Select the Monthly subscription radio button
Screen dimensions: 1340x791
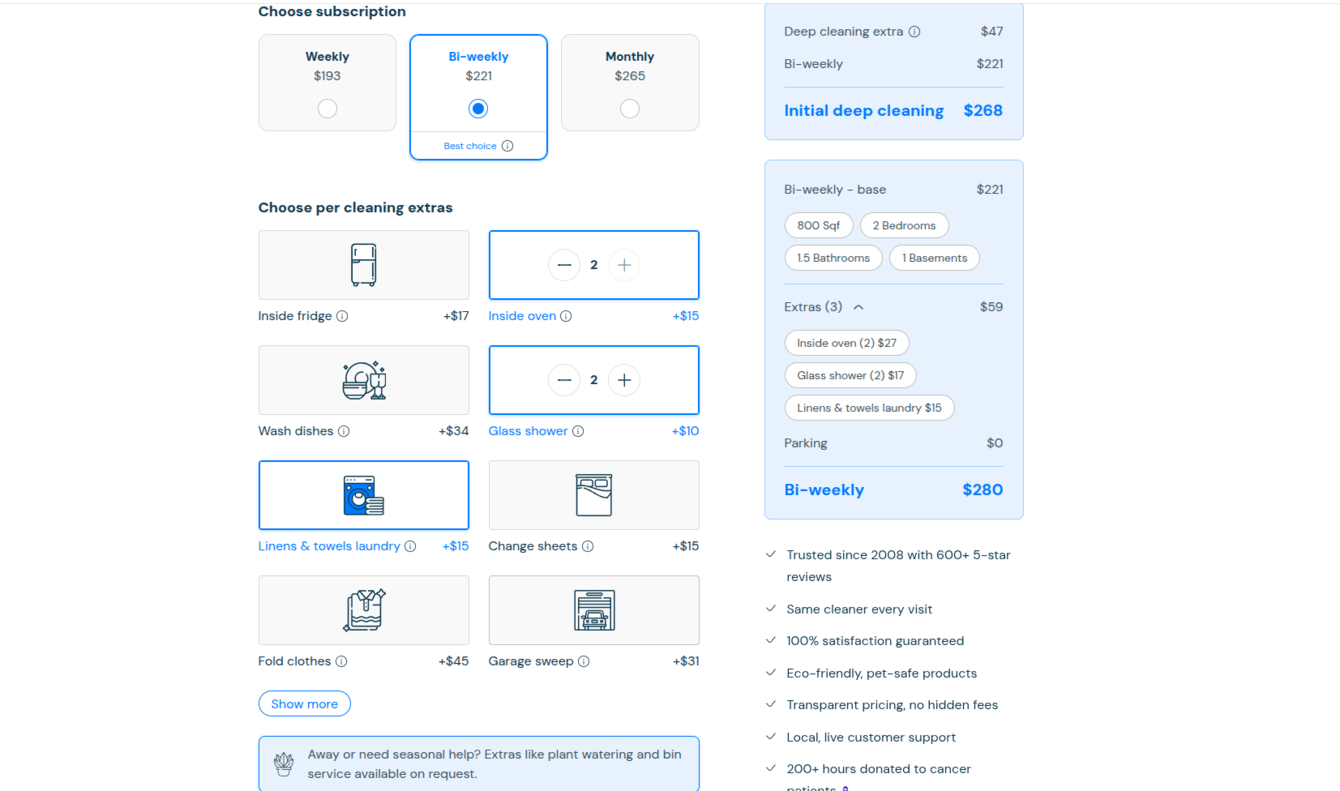(x=630, y=109)
